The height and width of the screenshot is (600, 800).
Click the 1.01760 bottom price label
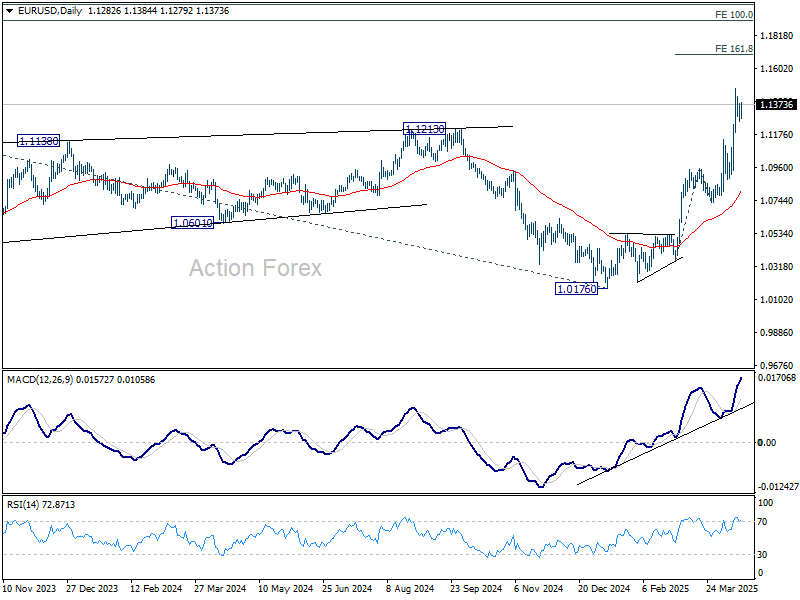576,288
